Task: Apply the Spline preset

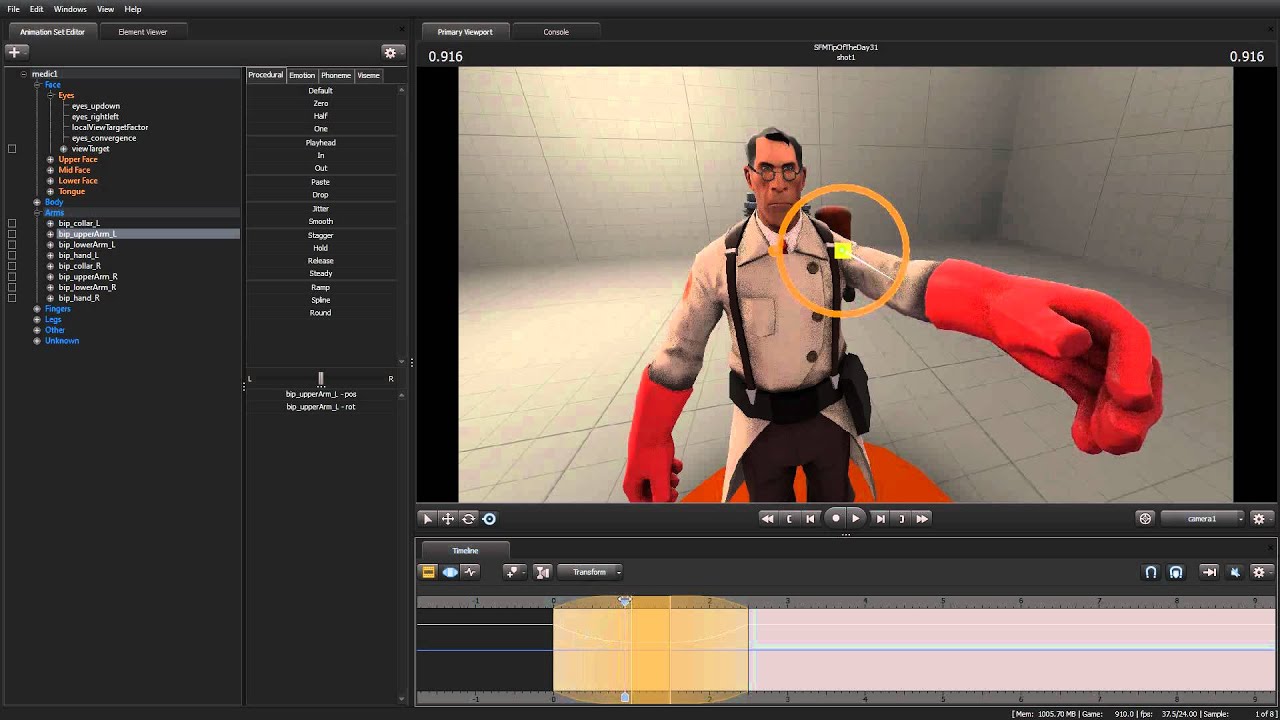Action: (x=320, y=300)
